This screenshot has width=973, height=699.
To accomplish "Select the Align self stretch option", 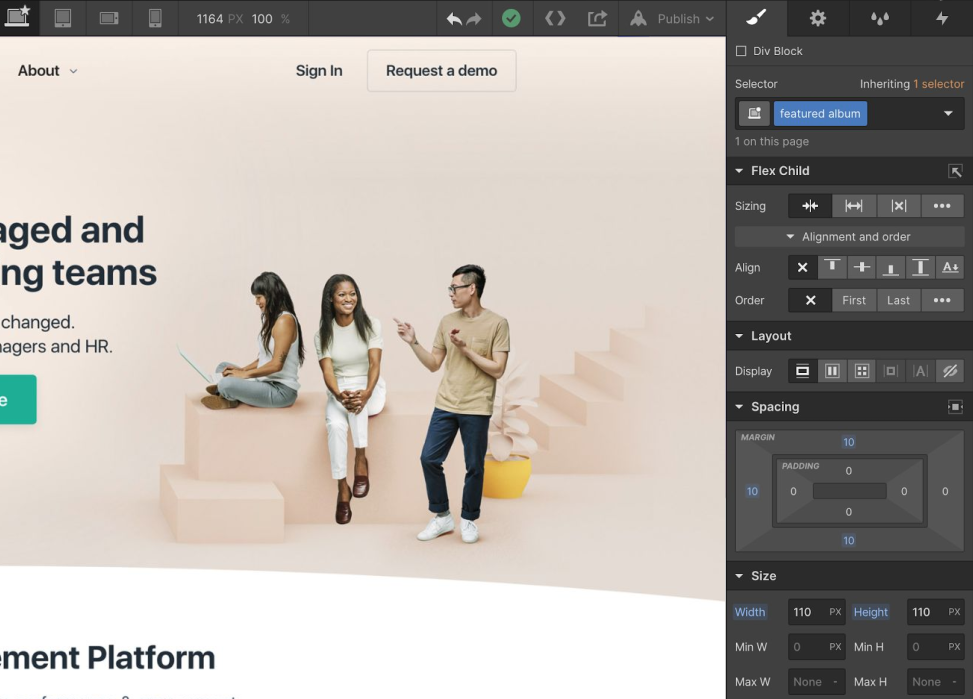I will [920, 267].
